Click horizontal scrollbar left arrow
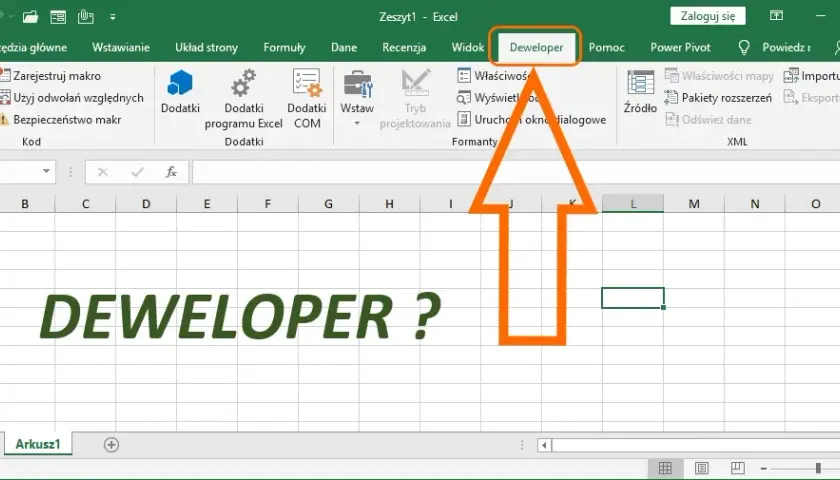The image size is (840, 480). pyautogui.click(x=544, y=445)
